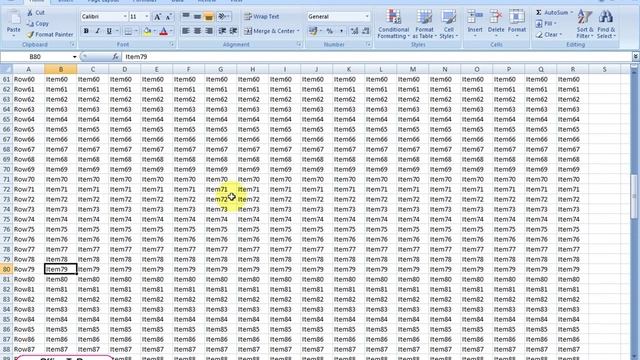The image size is (640, 360).
Task: Open Font group dialog launcher
Action: 171,44
